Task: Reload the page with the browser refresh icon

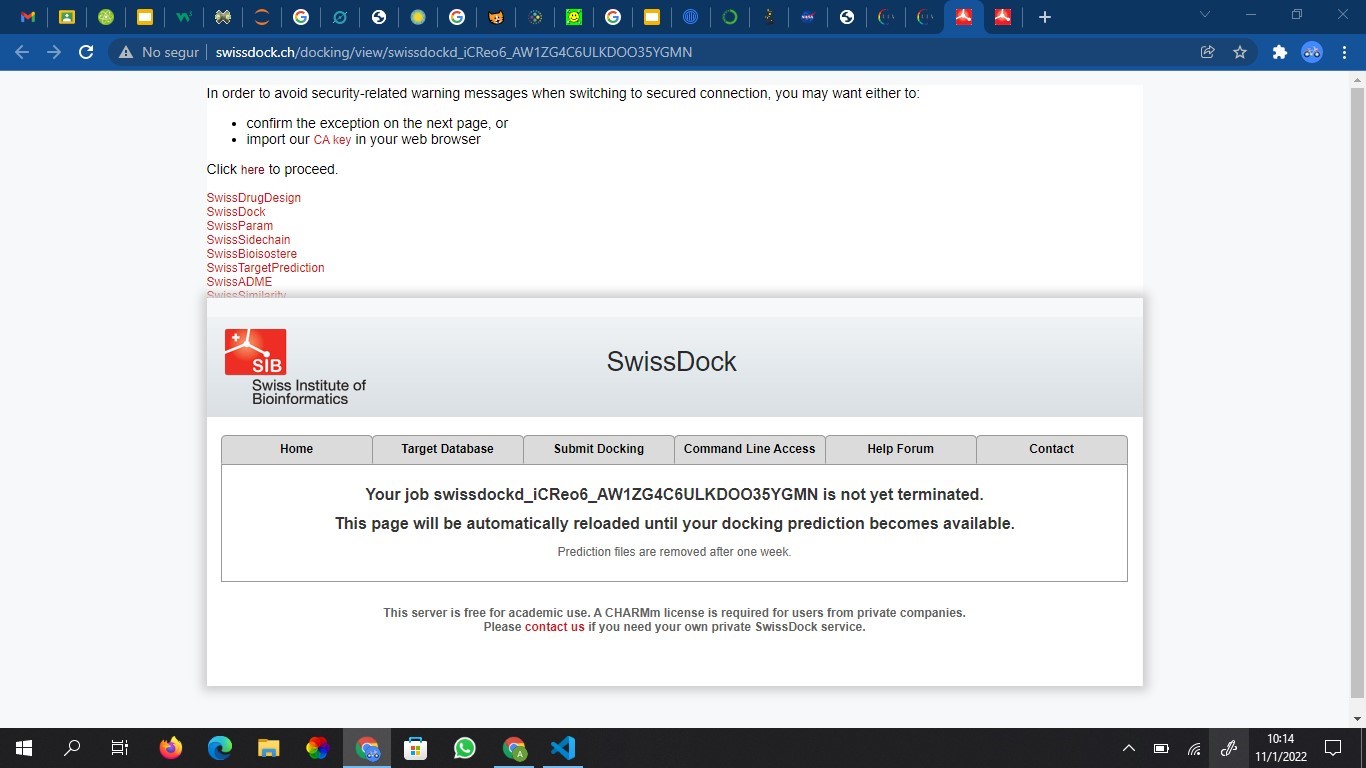Action: [x=86, y=52]
